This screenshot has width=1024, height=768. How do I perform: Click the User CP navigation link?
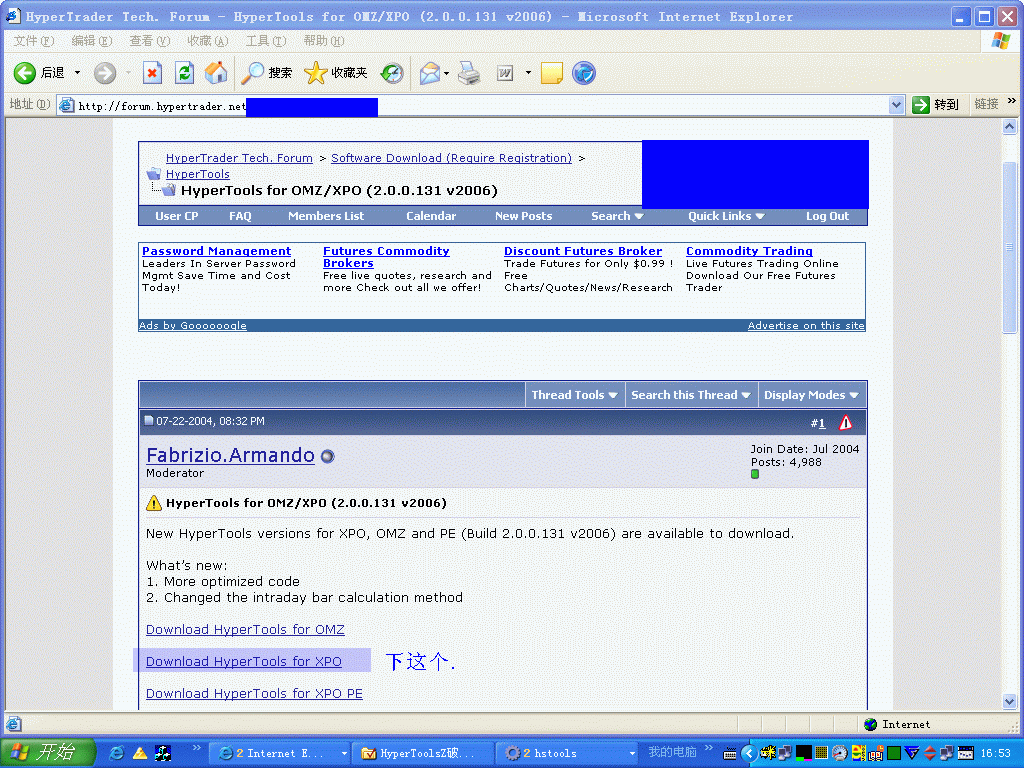point(176,216)
